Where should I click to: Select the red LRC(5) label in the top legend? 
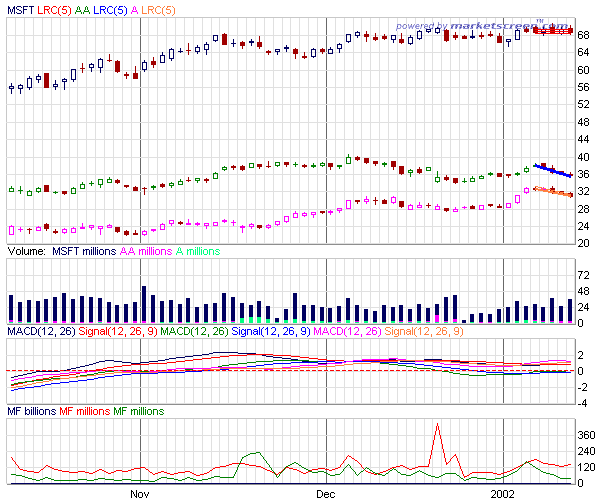[x=54, y=10]
